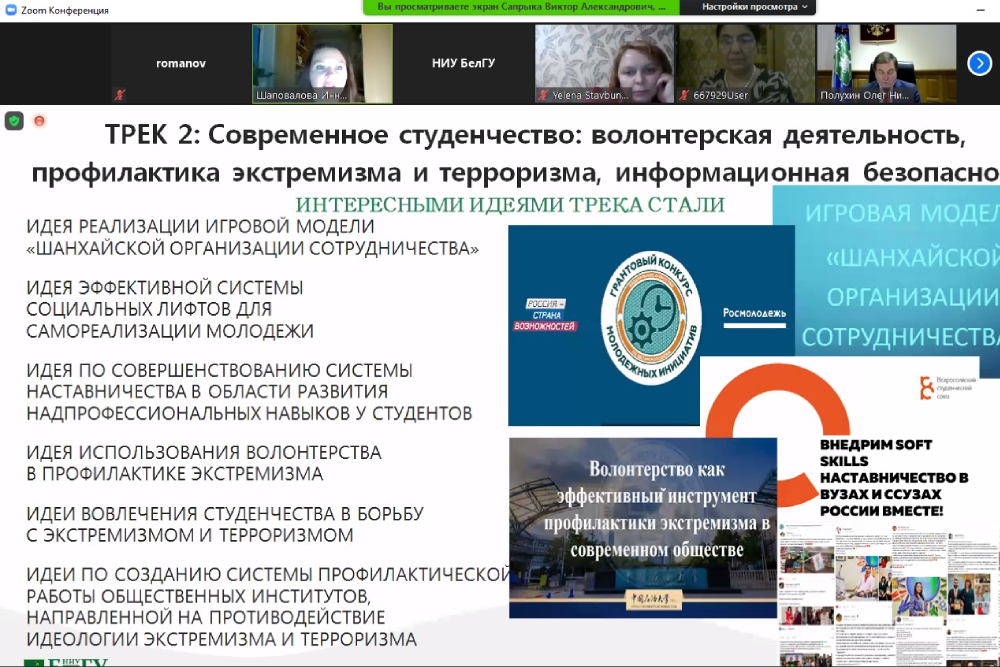
Task: Click the Zoom logo in title bar
Action: click(9, 9)
